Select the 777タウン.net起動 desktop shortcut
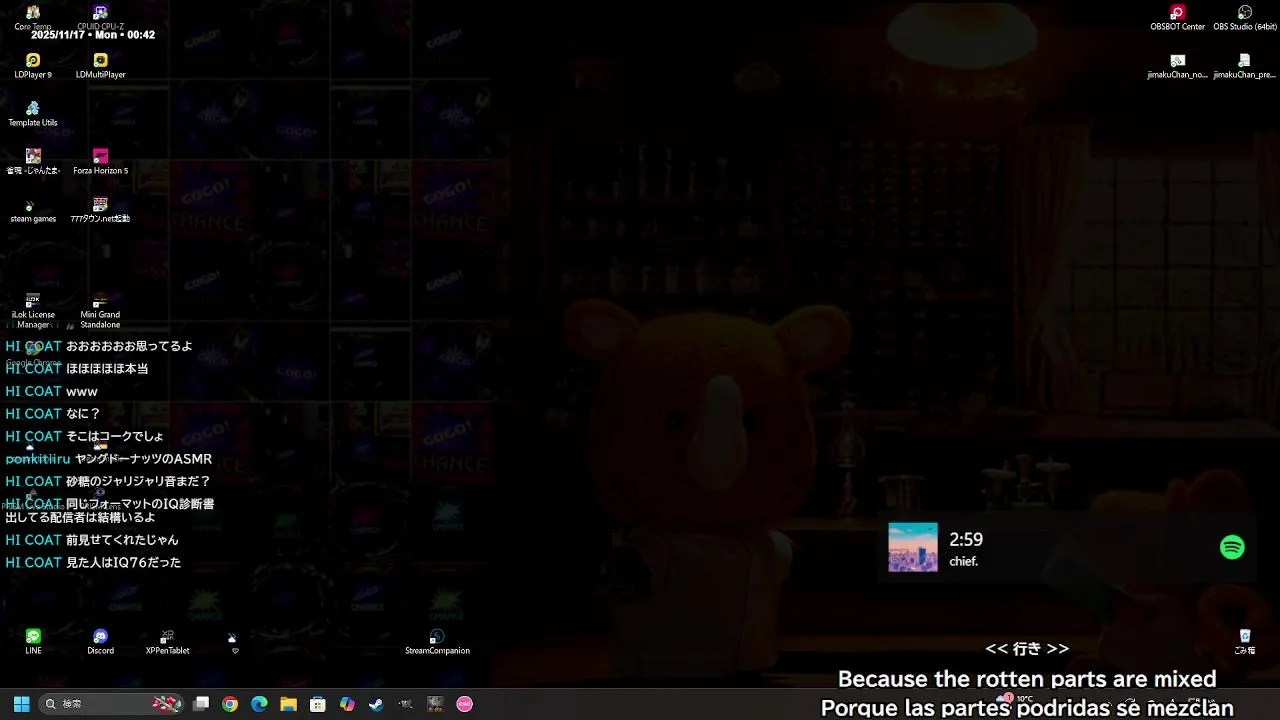Screen dimensions: 1280x720 pos(100,210)
